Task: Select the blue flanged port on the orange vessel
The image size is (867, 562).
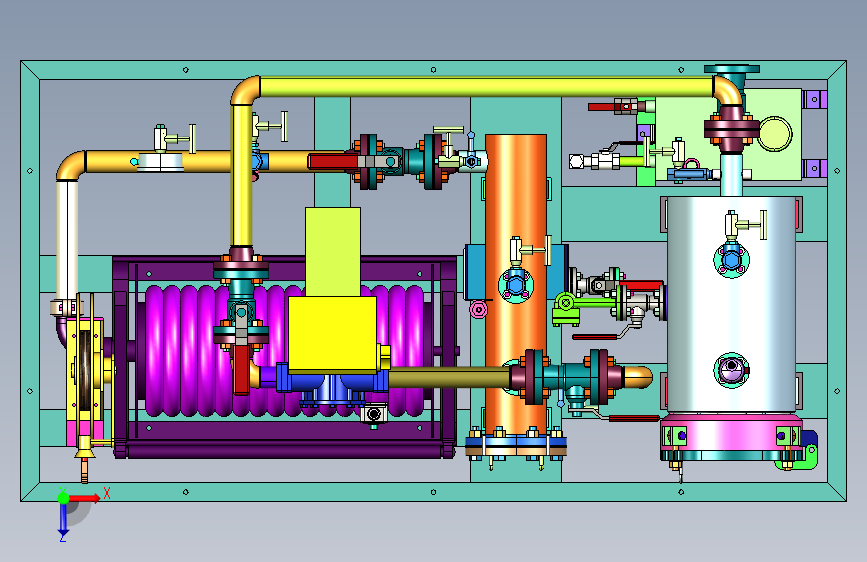Action: 516,285
